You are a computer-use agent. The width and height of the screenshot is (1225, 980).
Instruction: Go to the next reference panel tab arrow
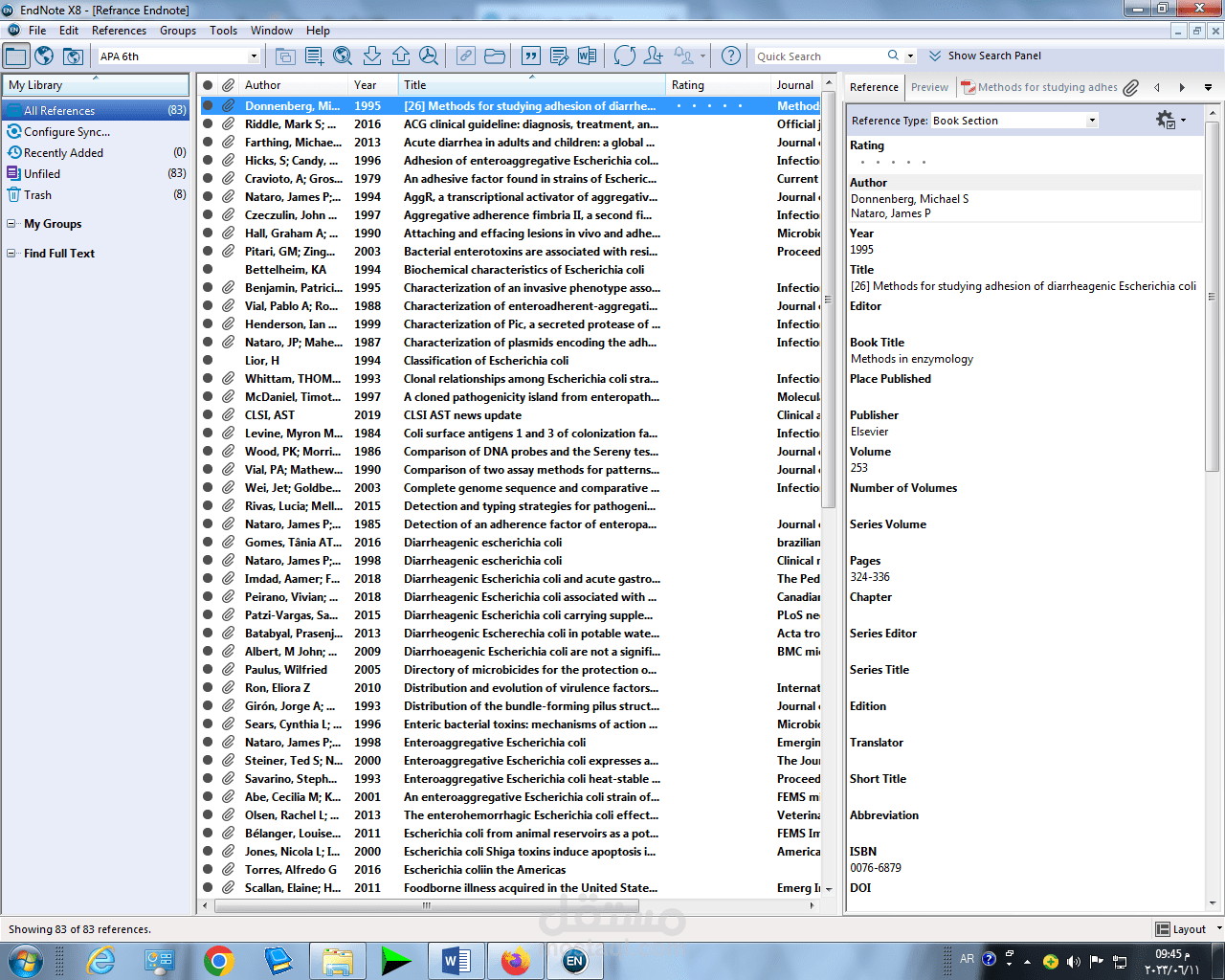pos(1182,87)
